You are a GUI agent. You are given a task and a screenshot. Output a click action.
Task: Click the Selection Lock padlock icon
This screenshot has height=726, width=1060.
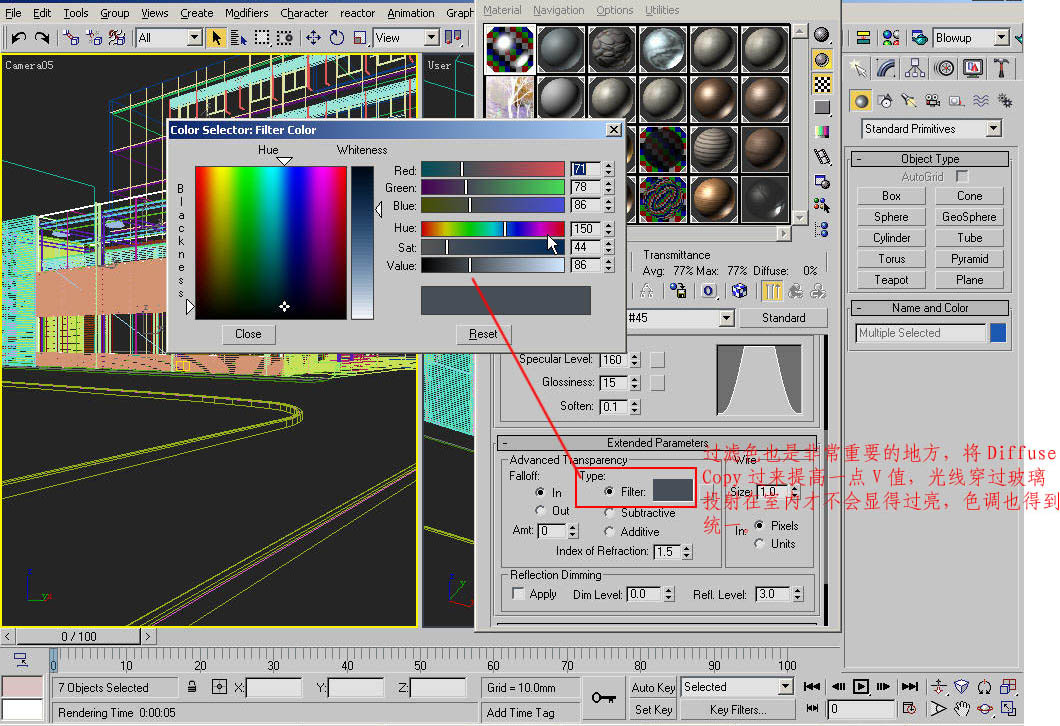(193, 687)
